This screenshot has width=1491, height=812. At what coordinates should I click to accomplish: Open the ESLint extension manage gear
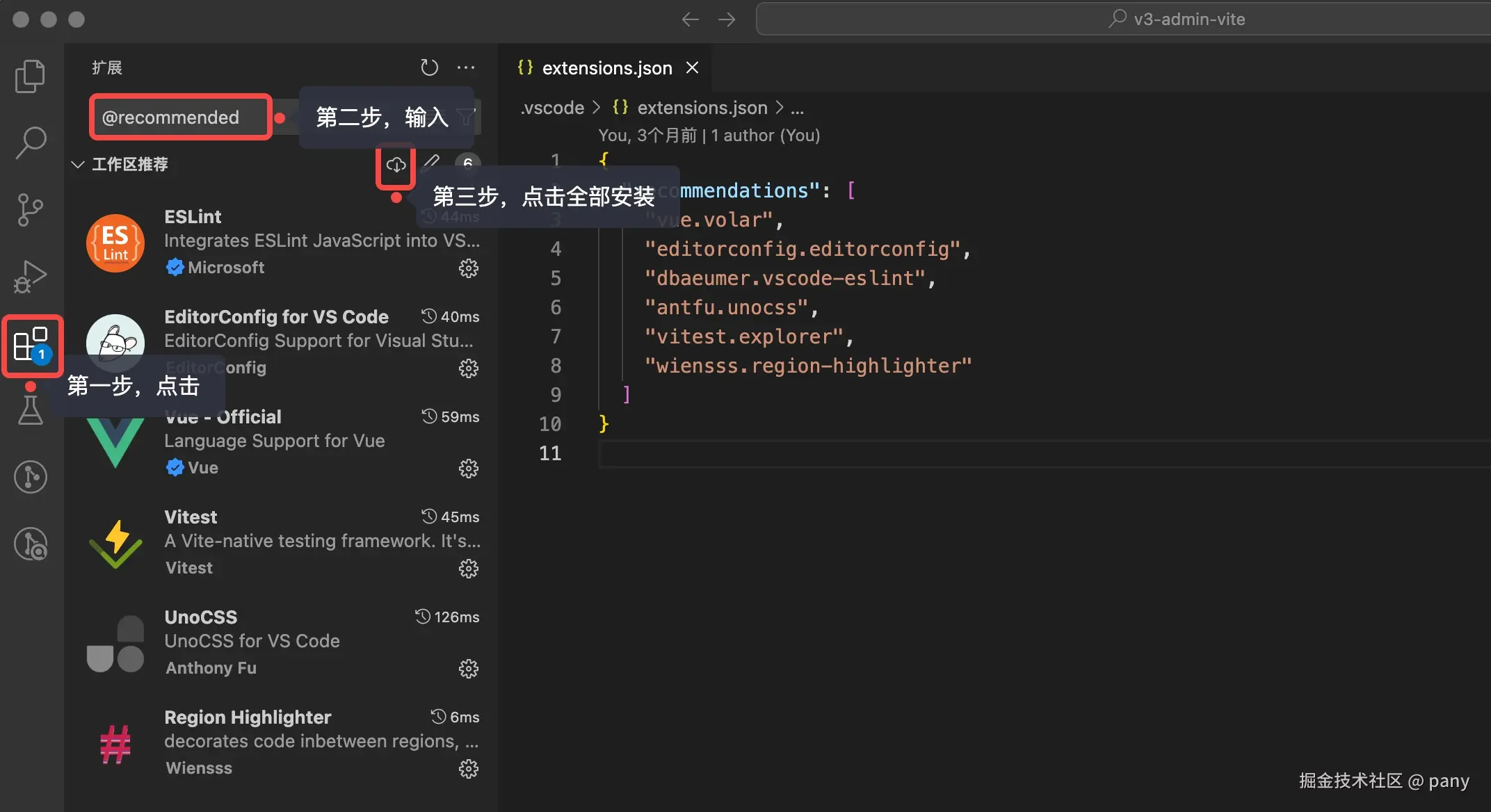pyautogui.click(x=468, y=268)
